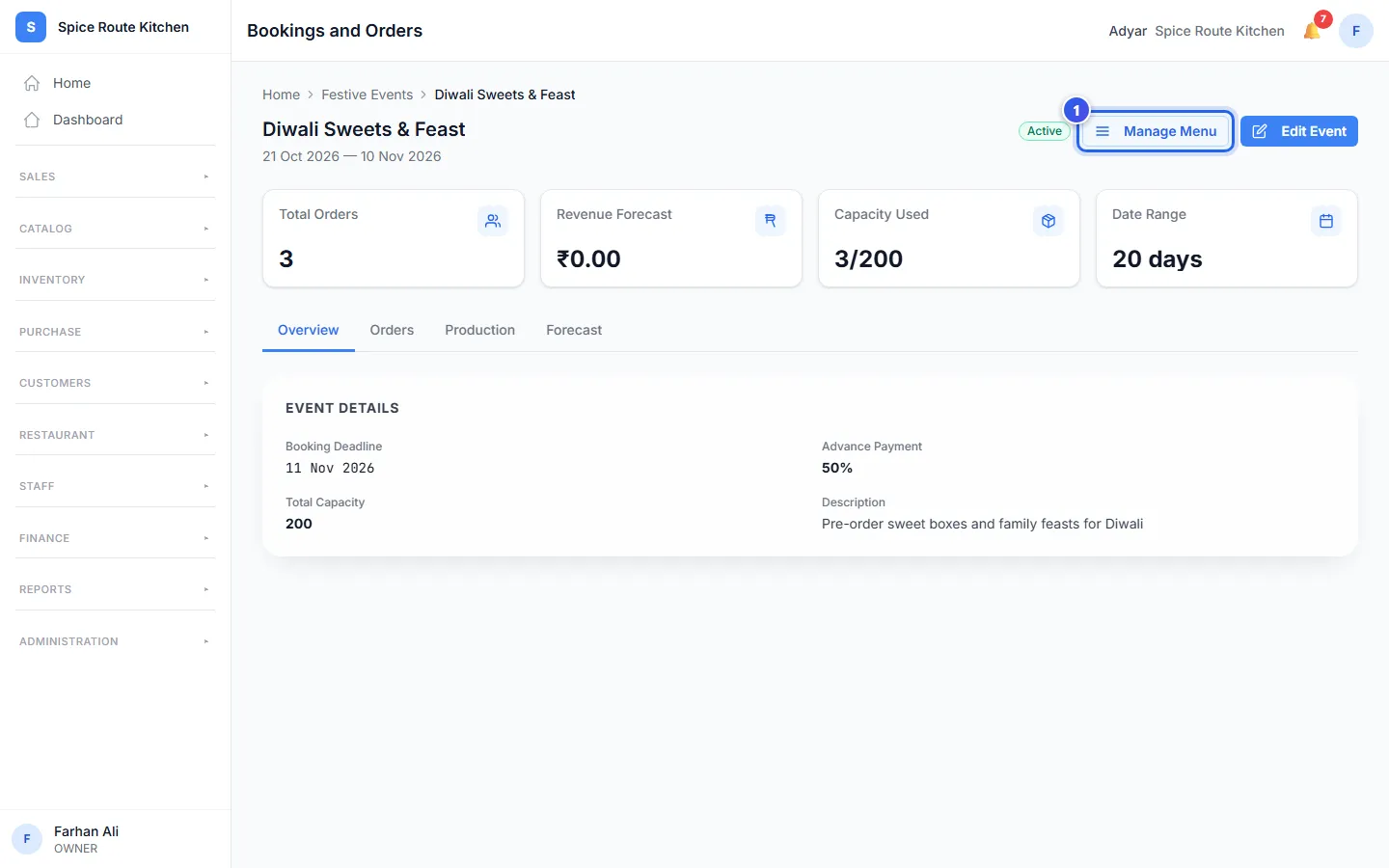Click the Capacity Used box icon
This screenshot has height=868, width=1389.
point(1049,221)
